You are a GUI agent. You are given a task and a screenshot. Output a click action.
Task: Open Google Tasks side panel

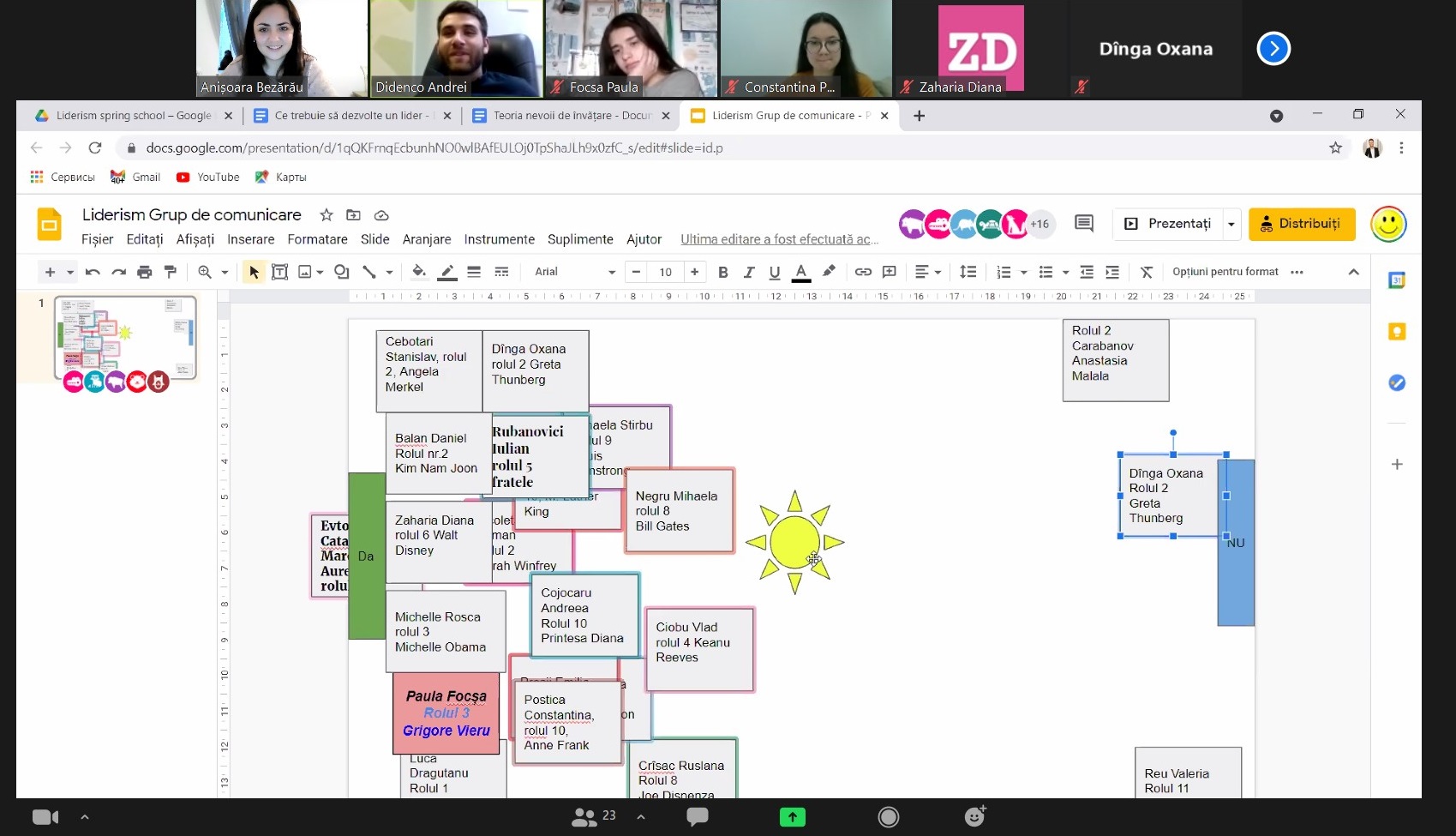pyautogui.click(x=1397, y=383)
